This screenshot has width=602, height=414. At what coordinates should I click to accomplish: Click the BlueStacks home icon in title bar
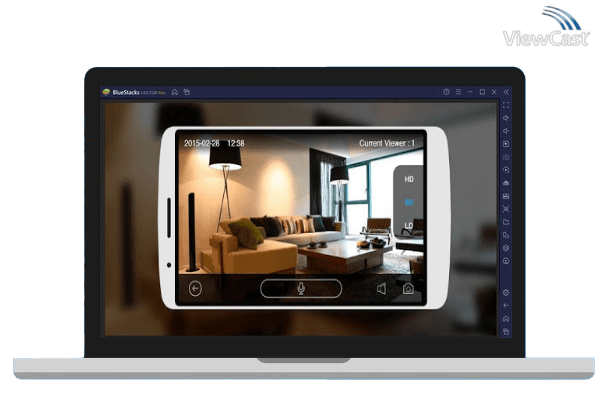175,92
